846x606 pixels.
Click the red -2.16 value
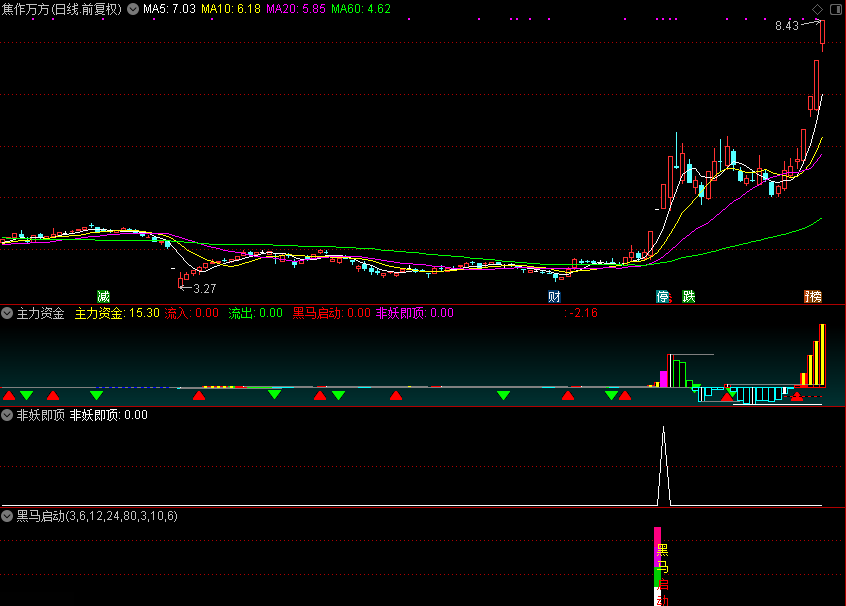583,313
